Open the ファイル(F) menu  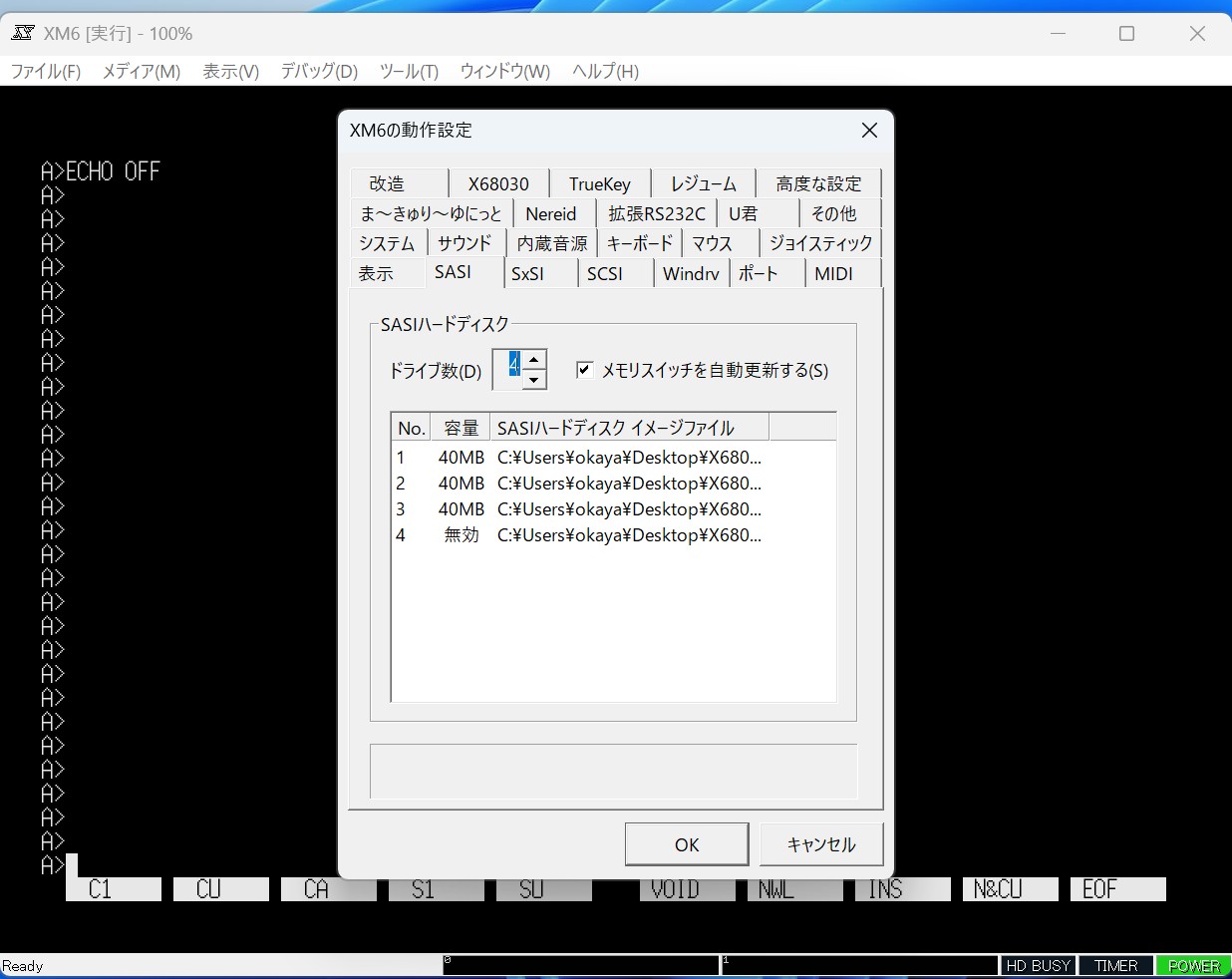45,71
